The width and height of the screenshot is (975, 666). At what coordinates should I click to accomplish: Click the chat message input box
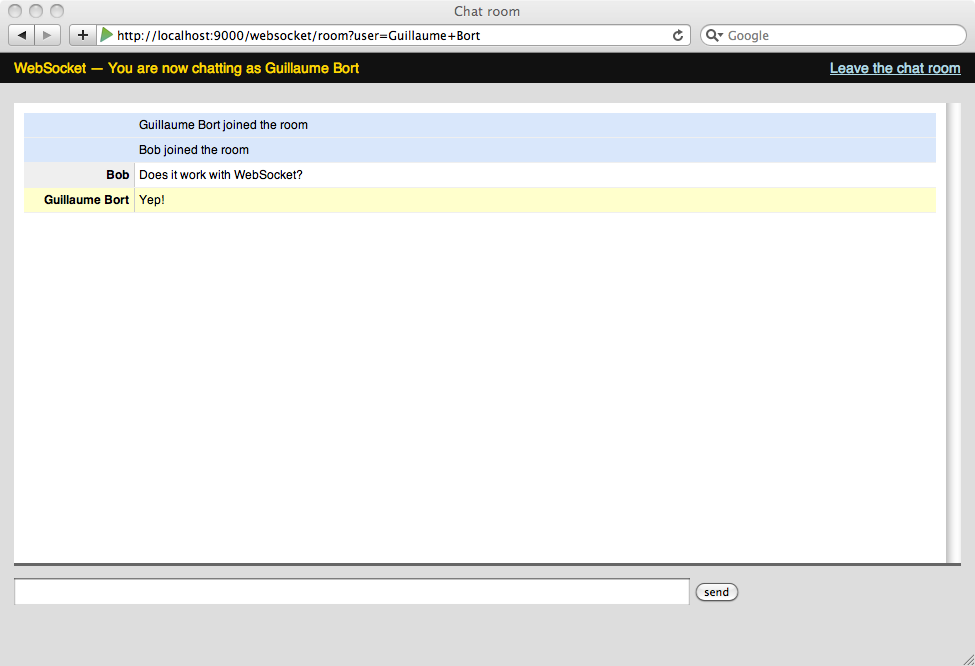point(351,592)
